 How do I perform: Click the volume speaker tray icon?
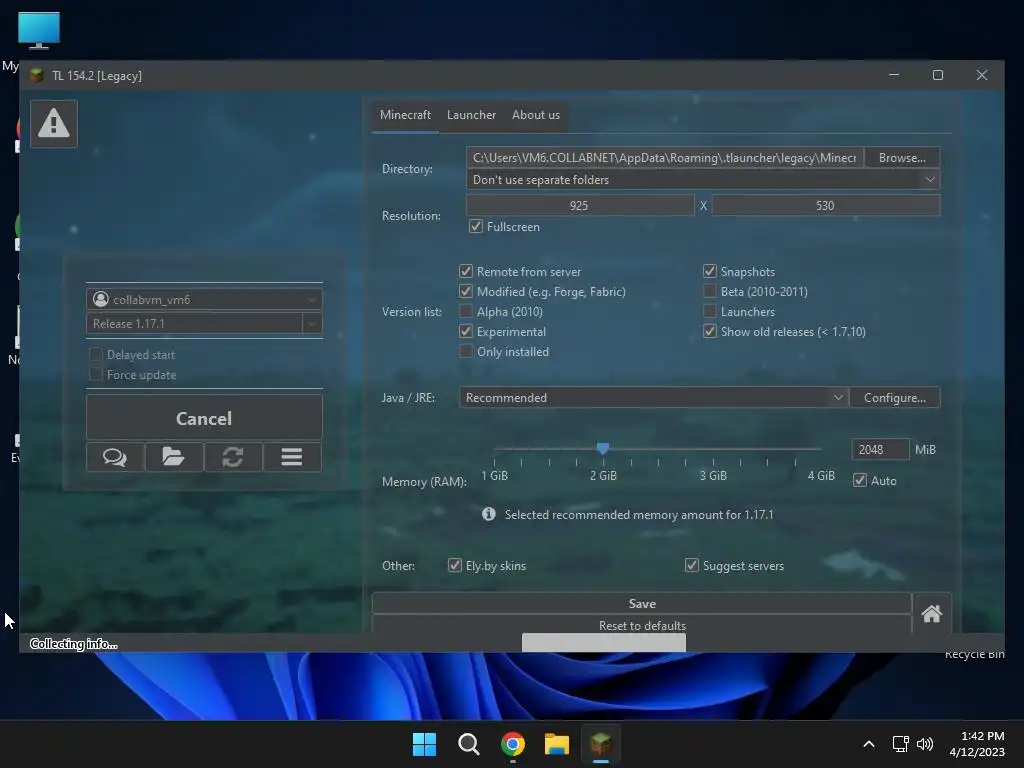pos(925,744)
